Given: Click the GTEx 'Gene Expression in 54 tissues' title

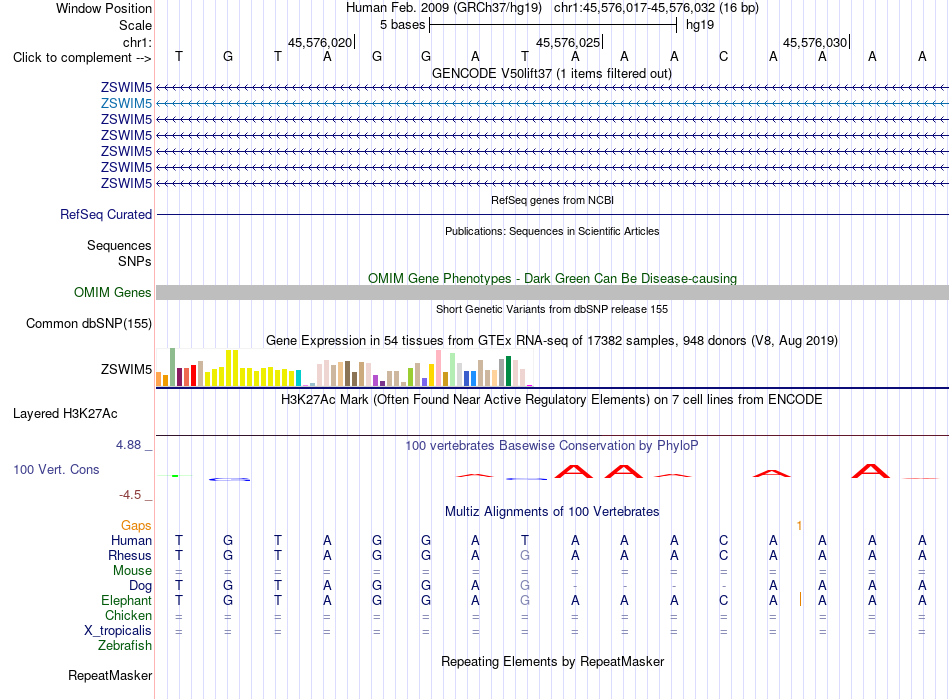Looking at the screenshot, I should click(552, 340).
